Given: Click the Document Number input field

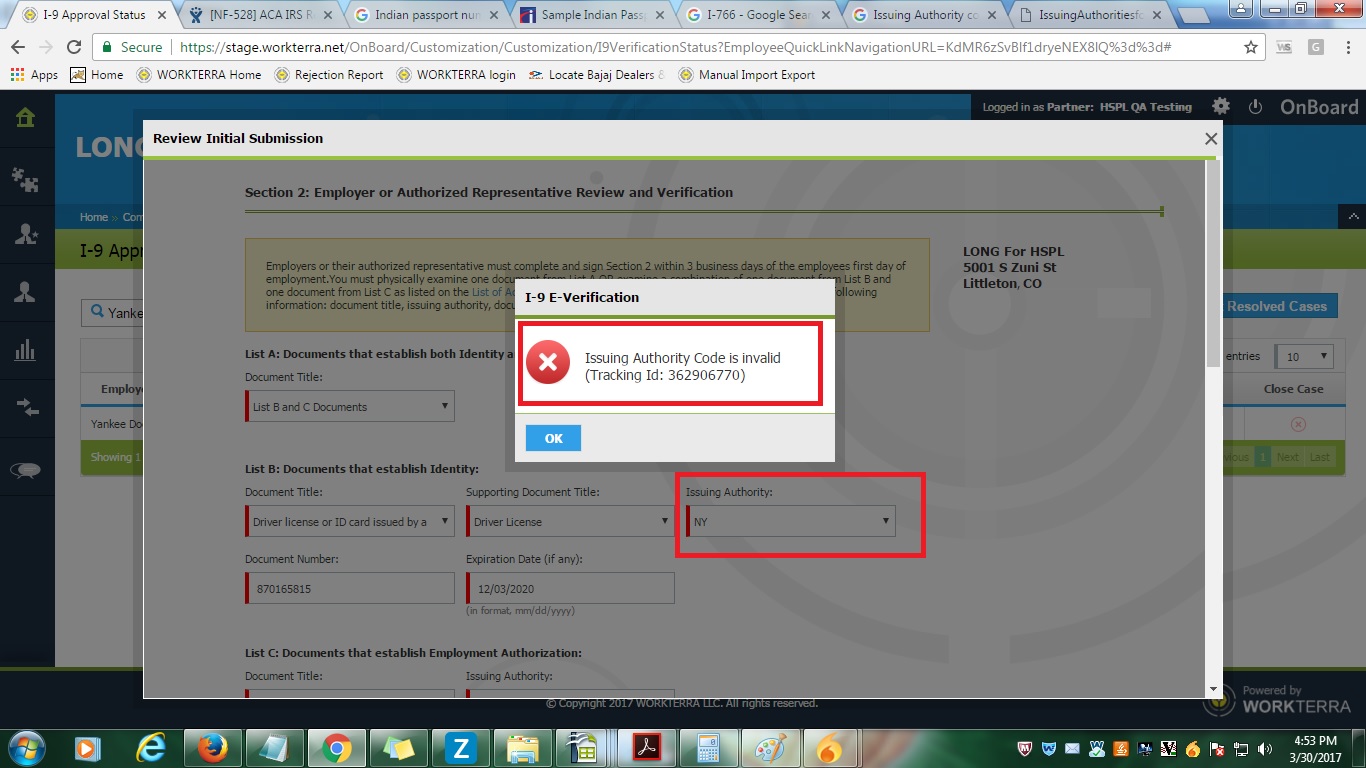Looking at the screenshot, I should point(350,589).
